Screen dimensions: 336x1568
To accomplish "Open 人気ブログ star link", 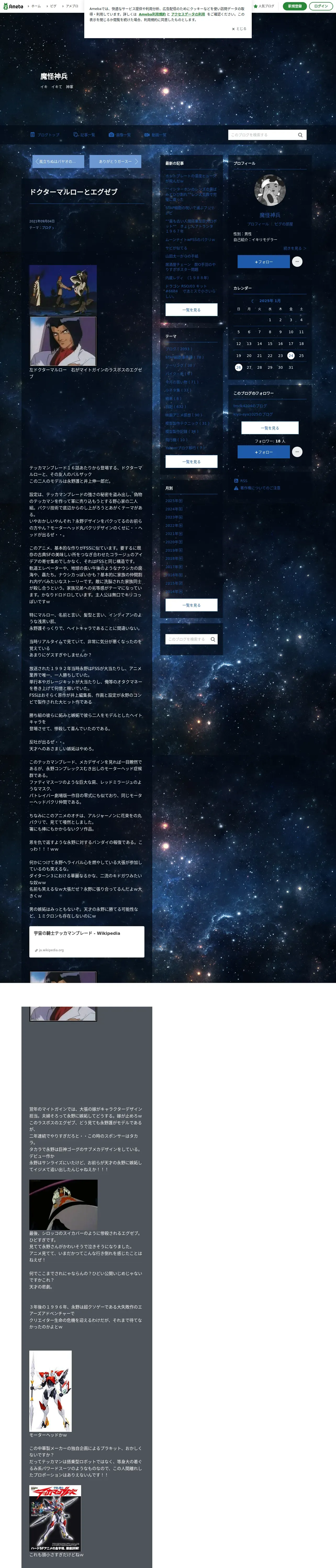I will tap(264, 6).
